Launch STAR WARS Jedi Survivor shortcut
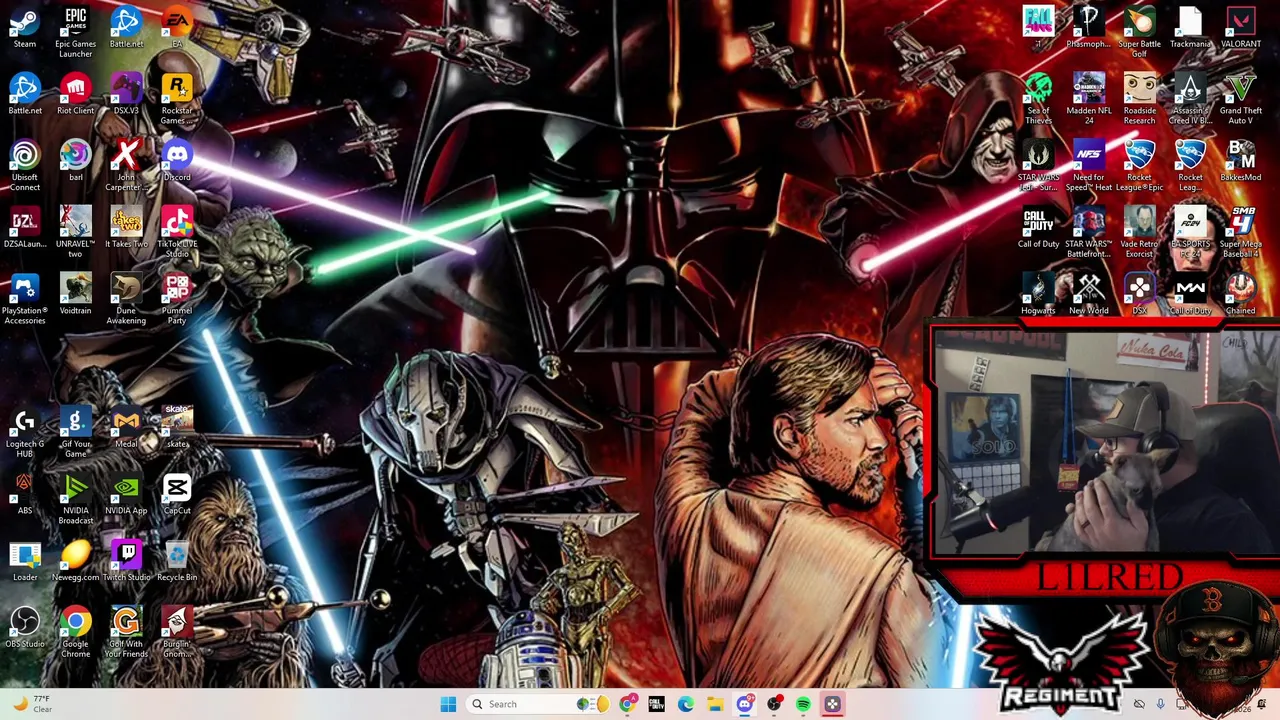Viewport: 1280px width, 720px height. pos(1038,166)
